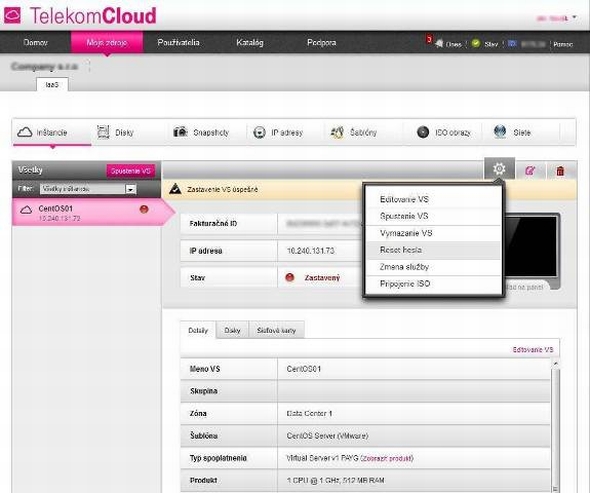The image size is (590, 493).
Task: Expand the company selector handle
Action: click(89, 66)
